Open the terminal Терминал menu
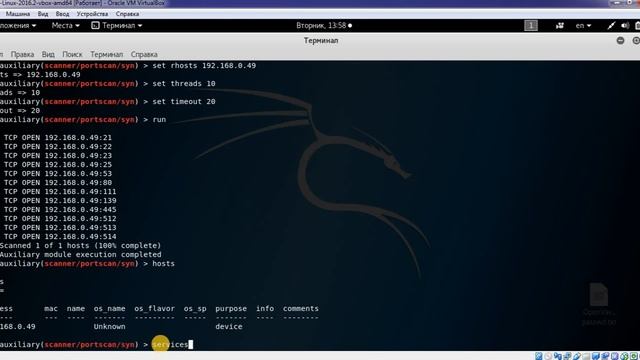The width and height of the screenshot is (640, 360). click(107, 54)
